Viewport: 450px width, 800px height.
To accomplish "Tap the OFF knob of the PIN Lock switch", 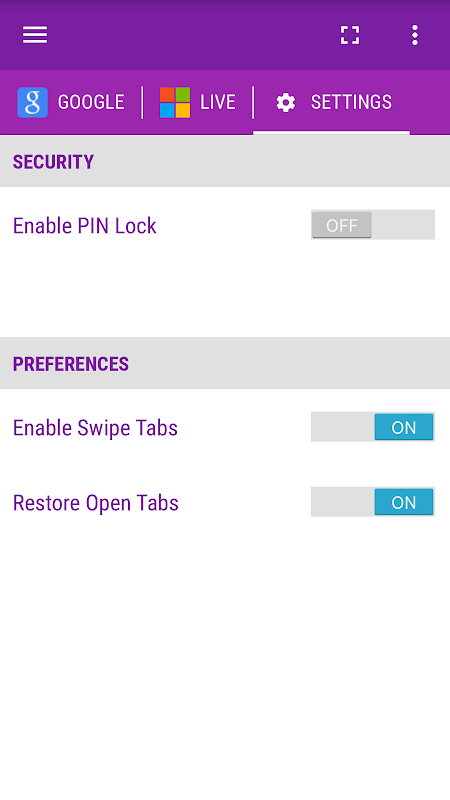I will click(342, 225).
